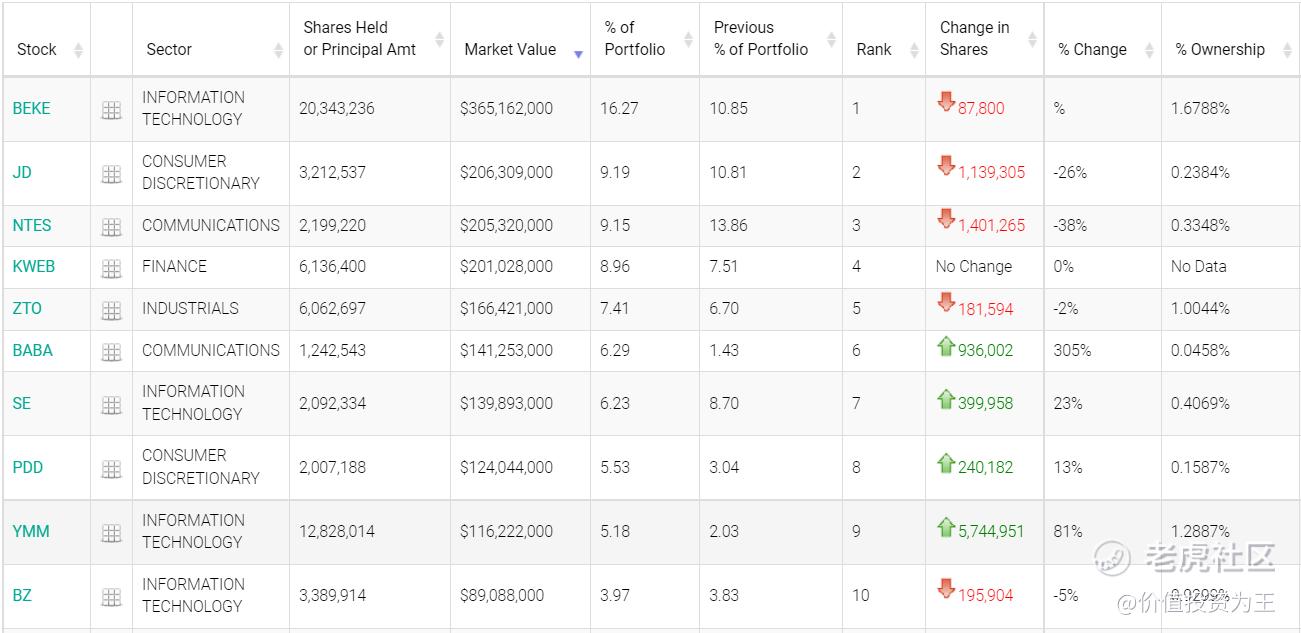Open the BZ stock link

click(22, 595)
